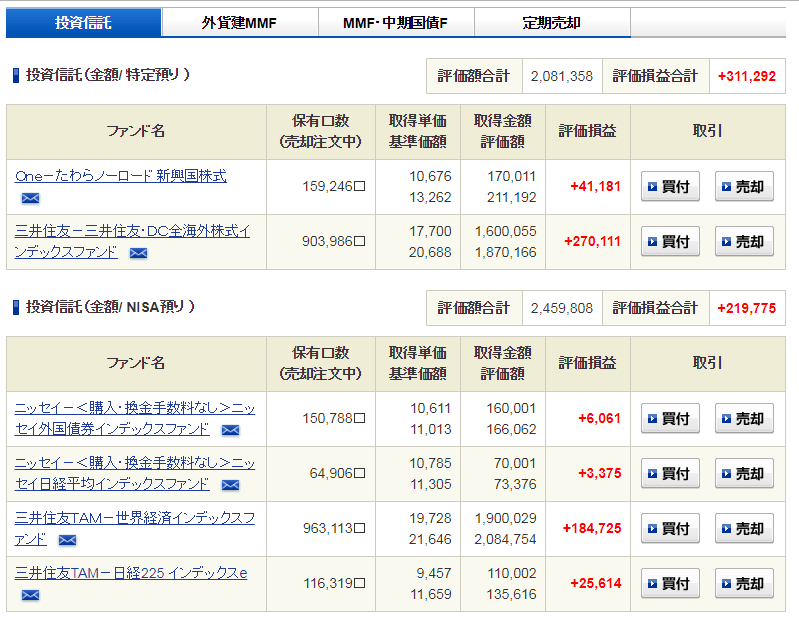Select the gain value +3,375
The width and height of the screenshot is (799, 622).
point(599,474)
